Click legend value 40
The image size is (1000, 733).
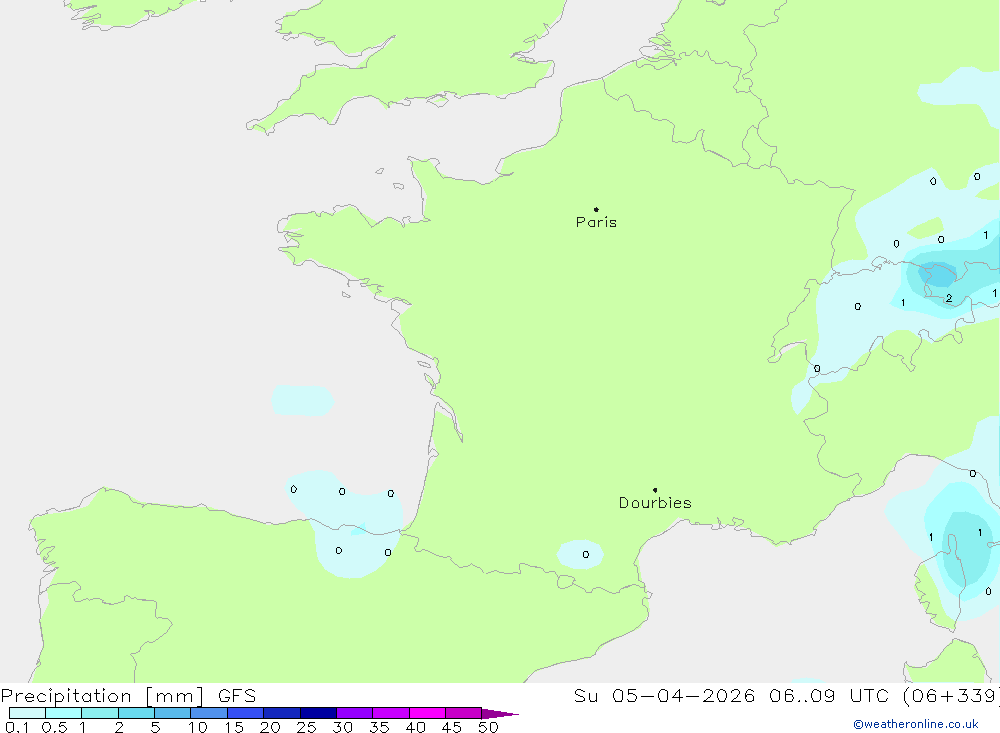(415, 727)
